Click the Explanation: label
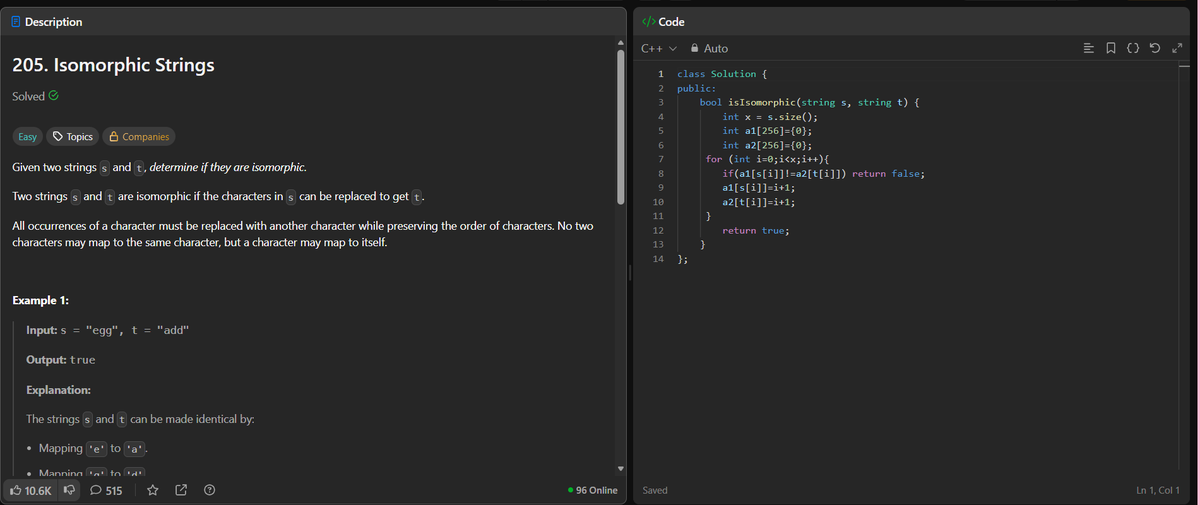Screen dimensions: 1200x505 point(58,389)
